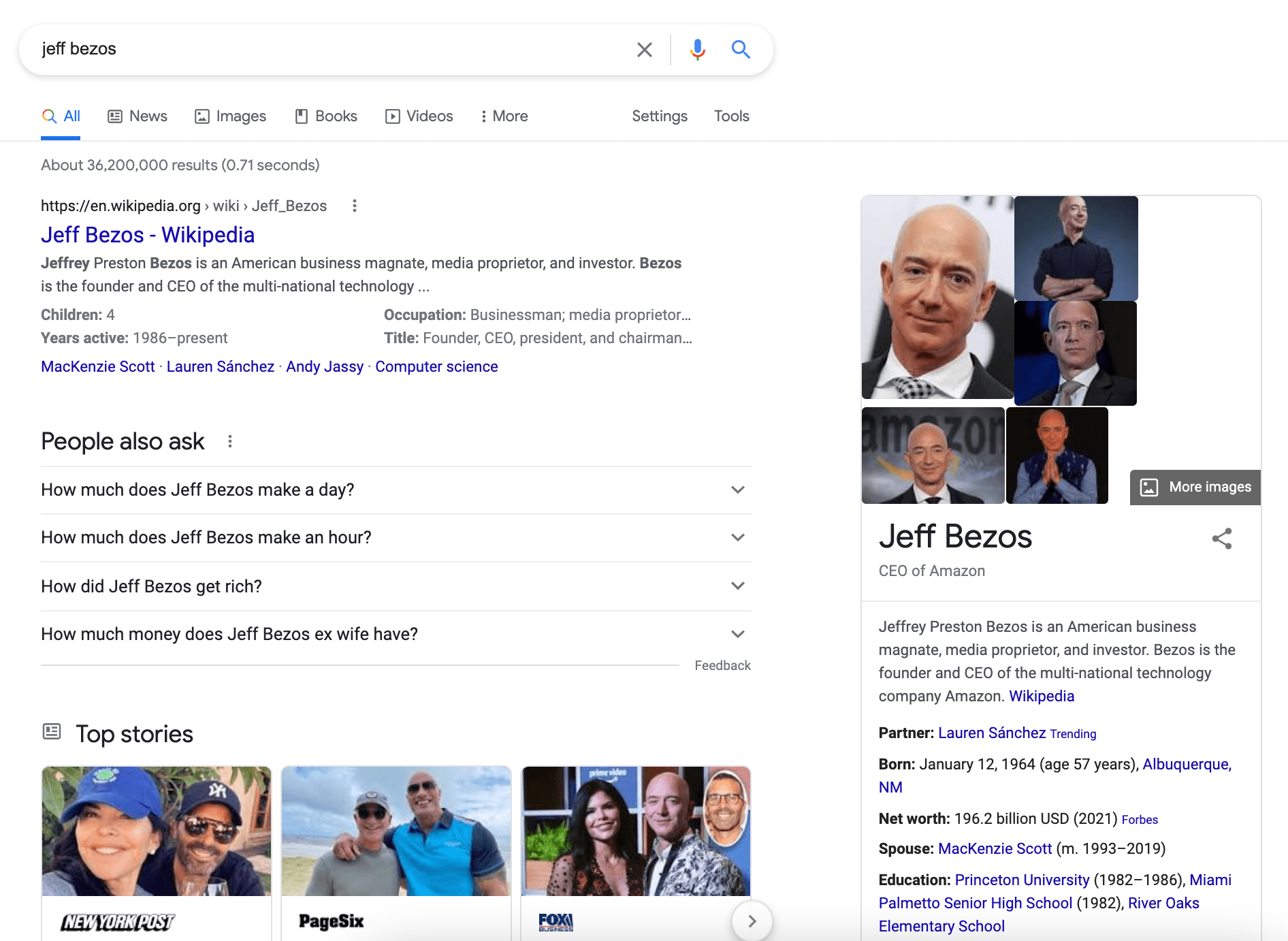Viewport: 1288px width, 941px height.
Task: Click the Top stories newspaper icon
Action: [52, 732]
